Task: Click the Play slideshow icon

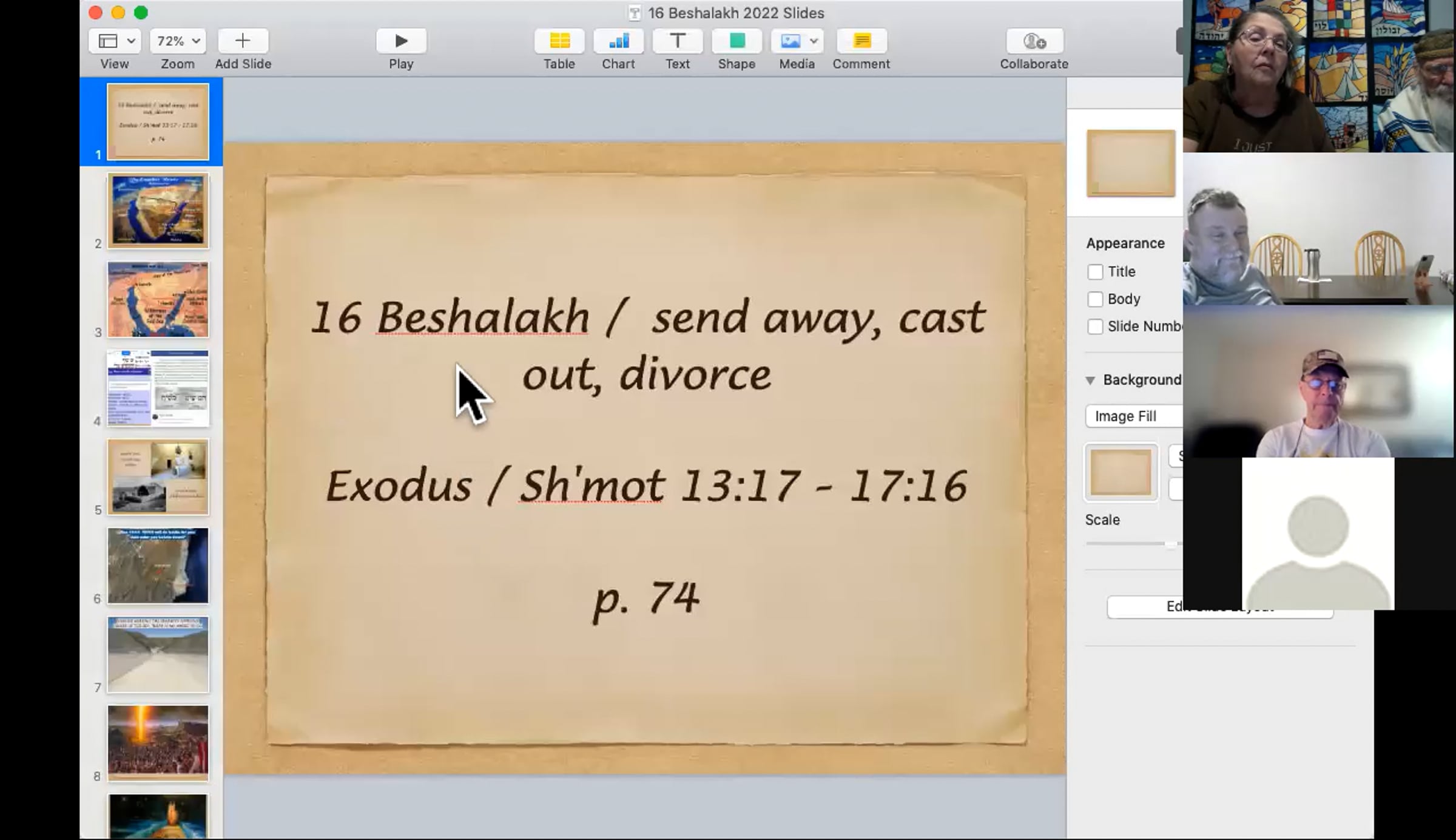Action: pos(400,41)
